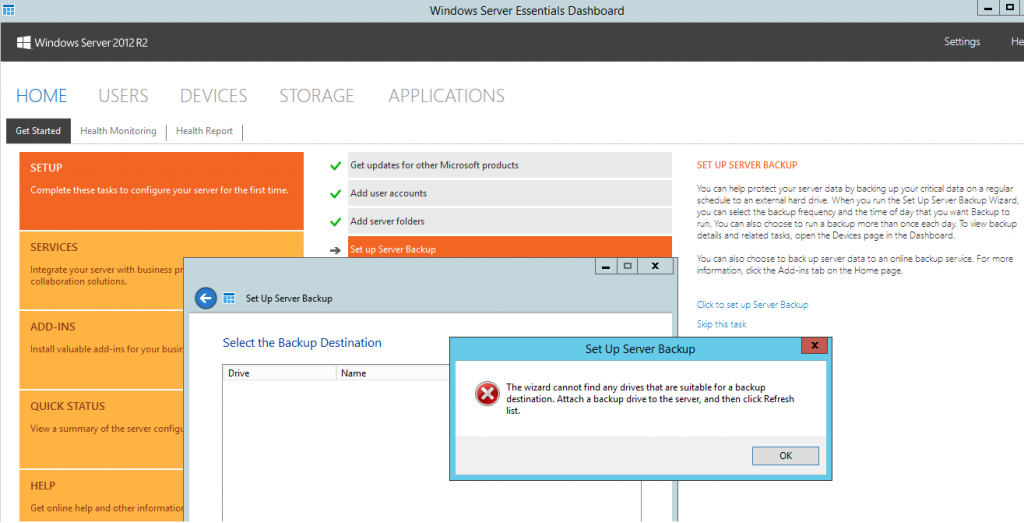Click the Name column header

coord(393,373)
